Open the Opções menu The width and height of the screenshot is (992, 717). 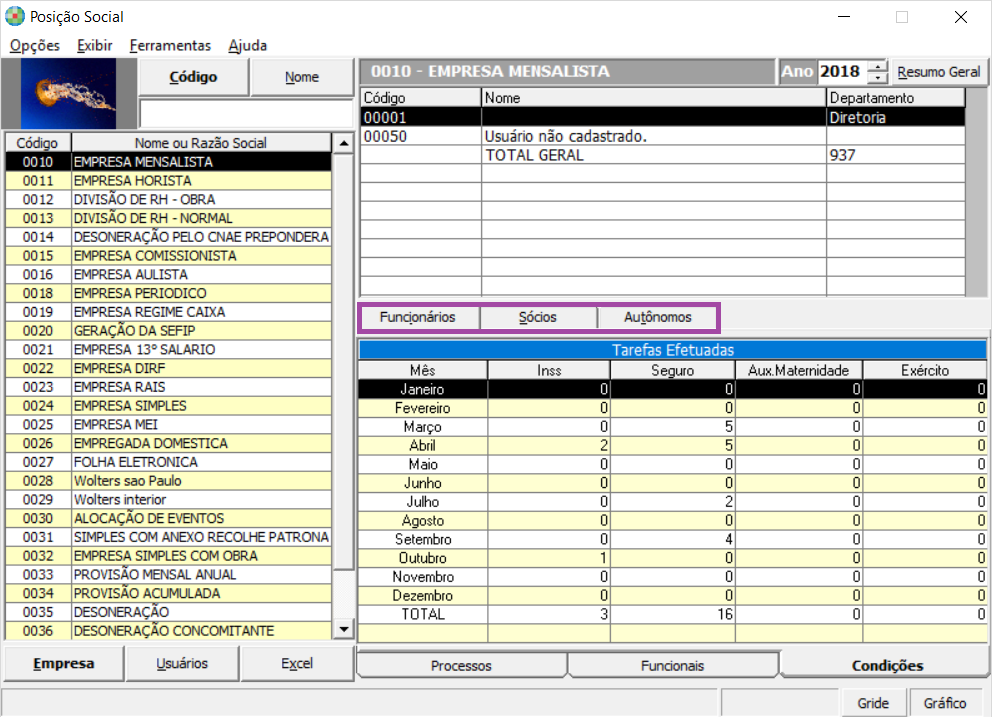(x=35, y=46)
